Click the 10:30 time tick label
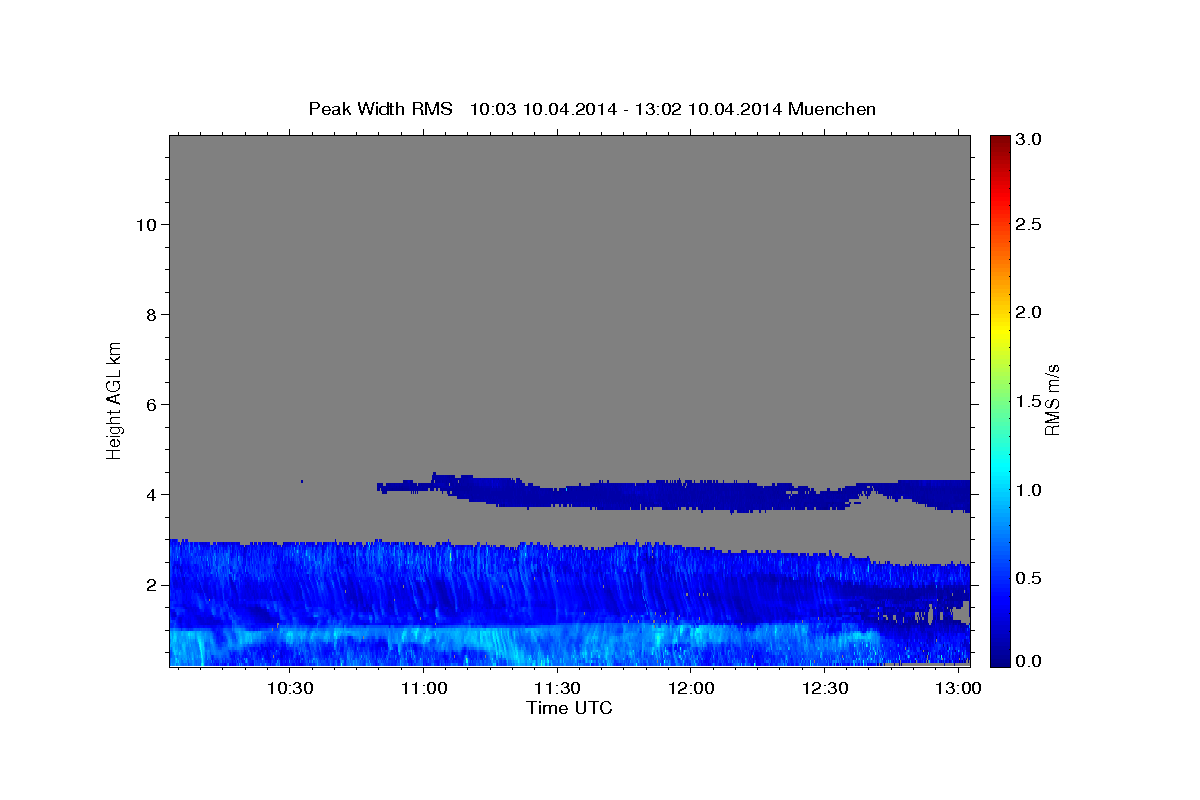 tap(290, 689)
